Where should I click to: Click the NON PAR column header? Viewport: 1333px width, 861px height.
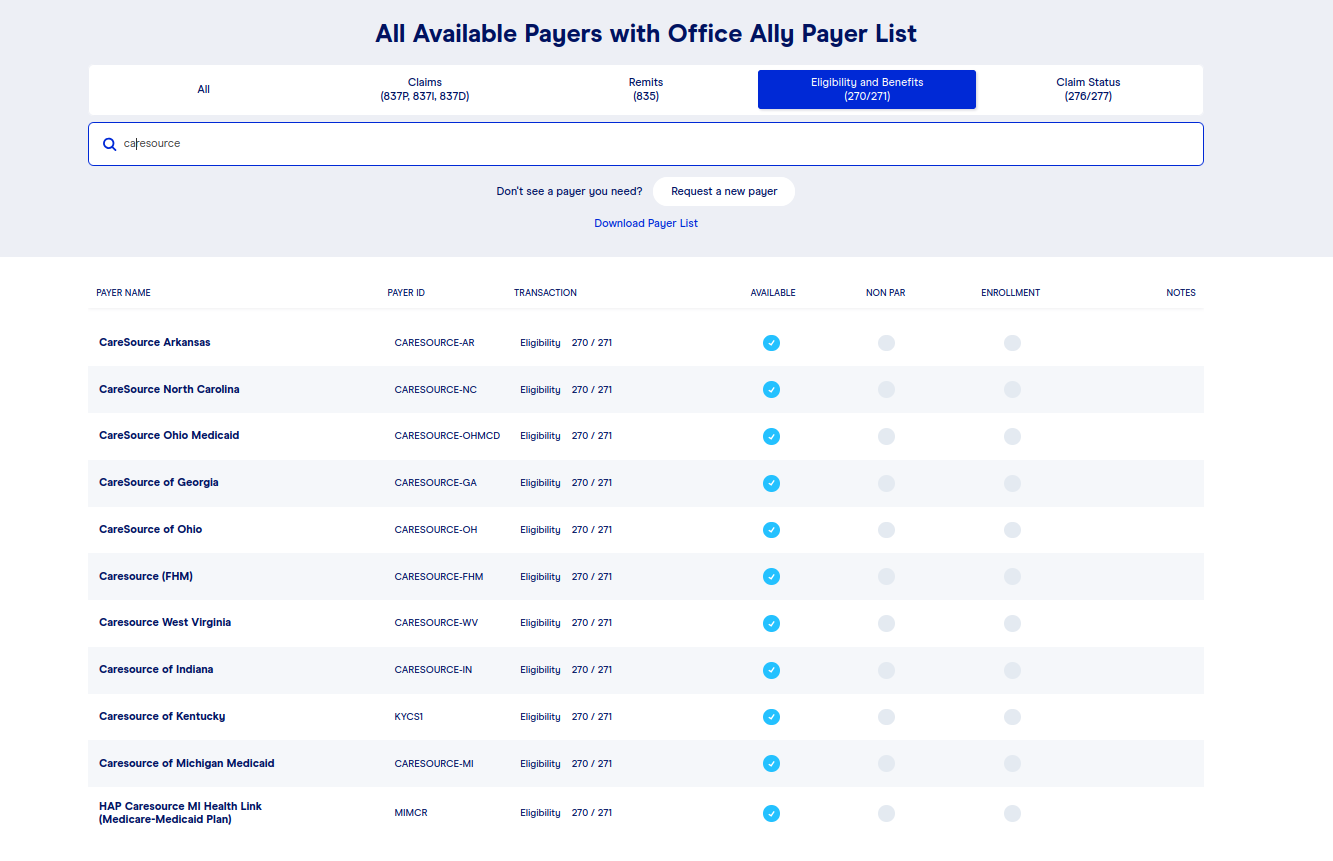[x=886, y=293]
